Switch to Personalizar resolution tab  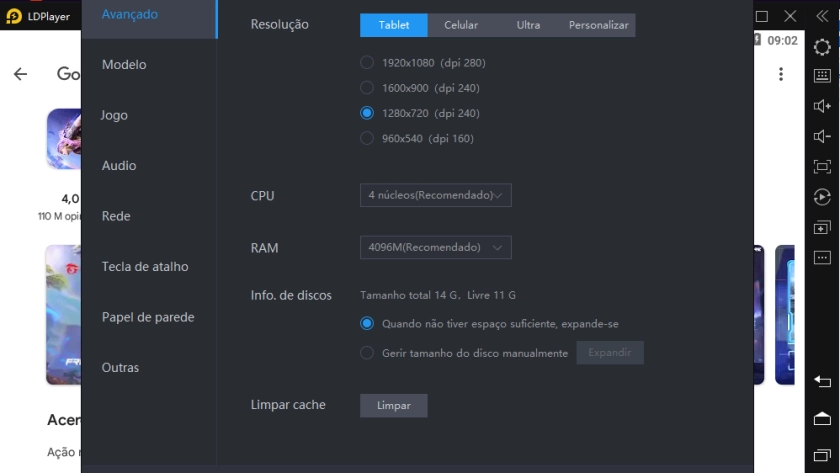click(598, 25)
